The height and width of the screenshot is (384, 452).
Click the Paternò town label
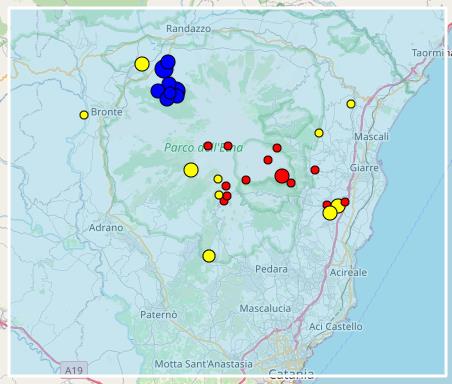point(159,315)
